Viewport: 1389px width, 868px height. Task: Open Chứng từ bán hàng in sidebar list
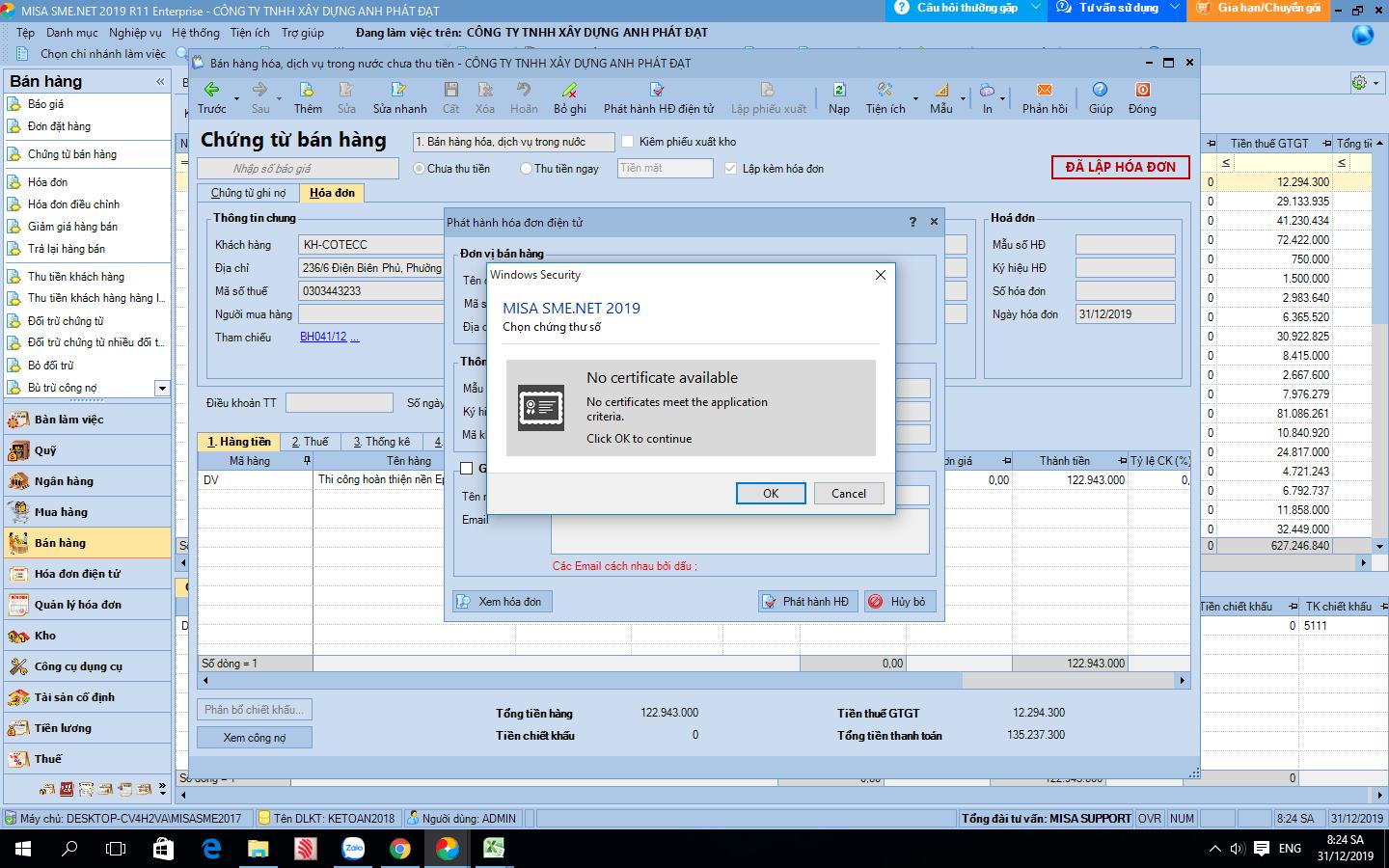[x=72, y=154]
